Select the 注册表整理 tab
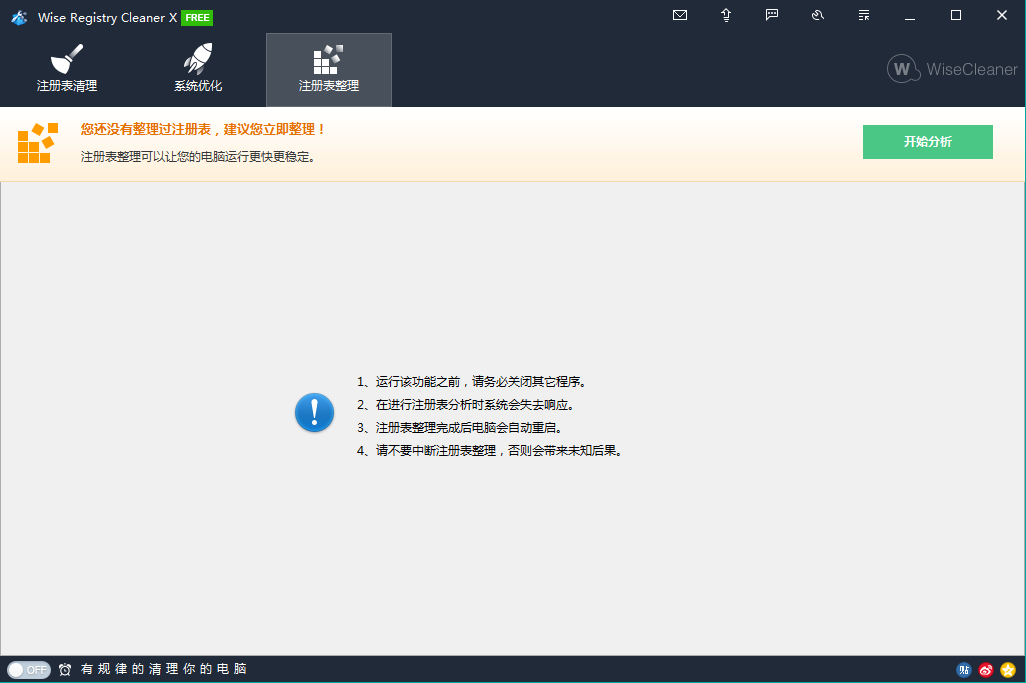 tap(328, 70)
